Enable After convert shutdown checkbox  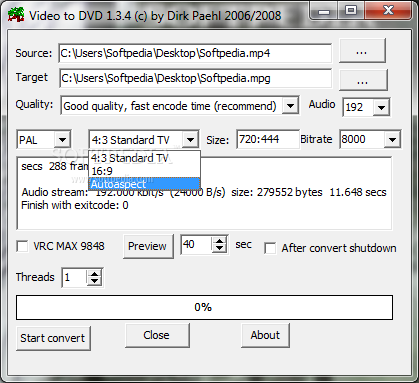(270, 248)
